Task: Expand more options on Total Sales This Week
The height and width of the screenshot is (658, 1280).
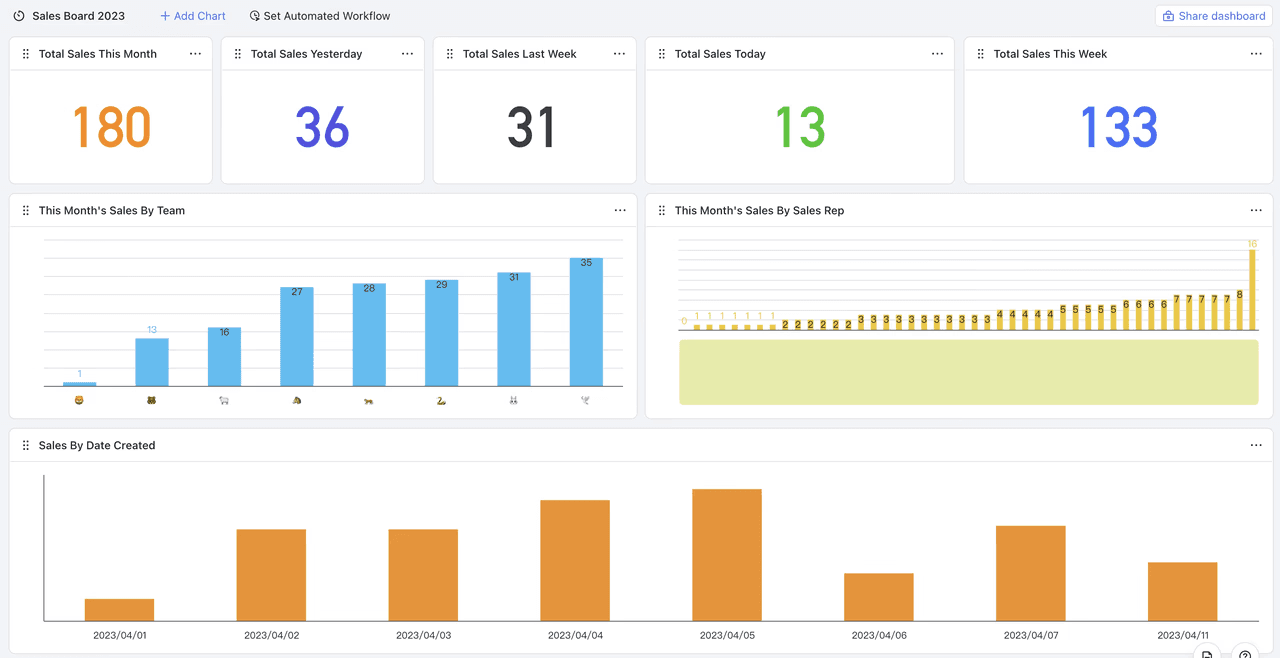Action: pos(1256,54)
